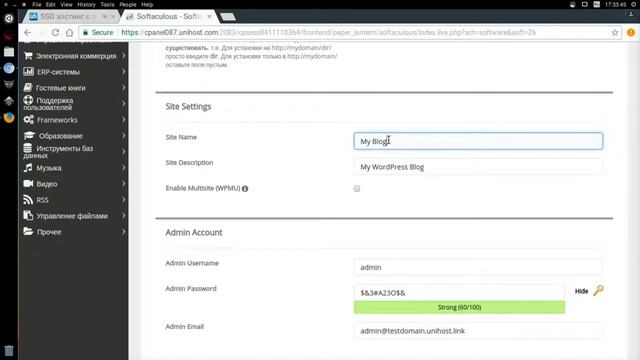Reload the page with the refresh icon
The image size is (640, 360).
click(x=55, y=32)
